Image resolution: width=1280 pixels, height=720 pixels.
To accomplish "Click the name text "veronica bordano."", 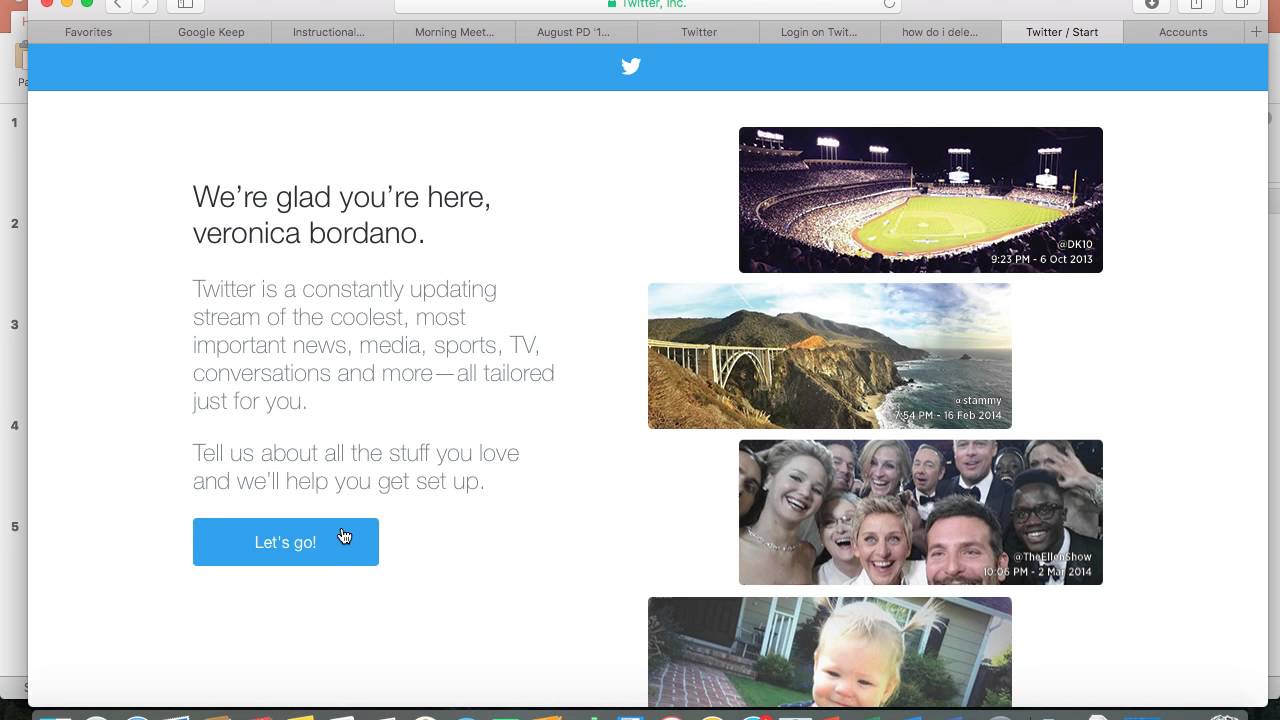I will 309,233.
